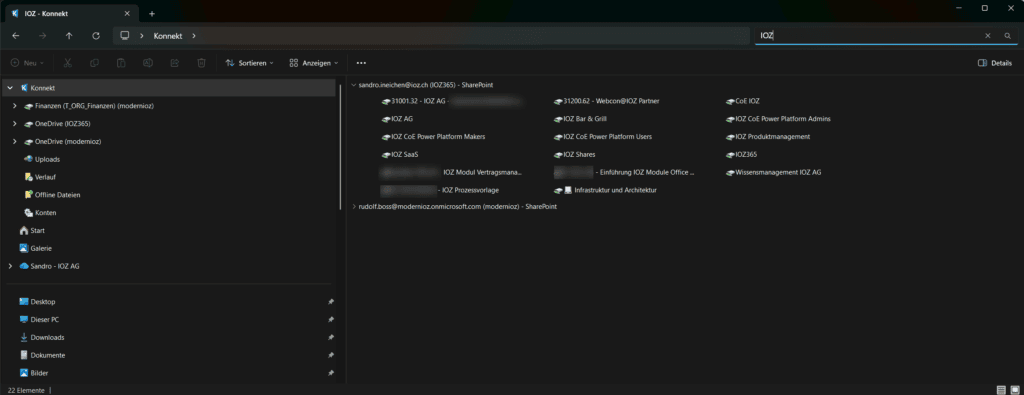The width and height of the screenshot is (1024, 395).
Task: Select the IOZ Produktmanagement site
Action: click(768, 137)
